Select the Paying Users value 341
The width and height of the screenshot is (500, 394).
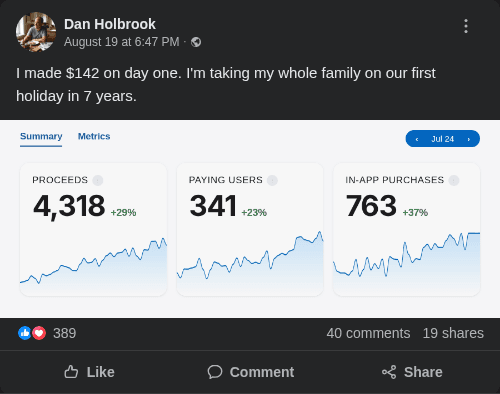pyautogui.click(x=213, y=206)
